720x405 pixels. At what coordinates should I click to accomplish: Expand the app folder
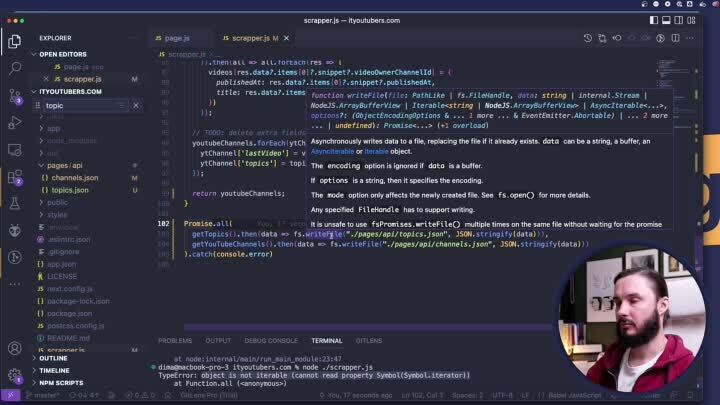[x=54, y=129]
